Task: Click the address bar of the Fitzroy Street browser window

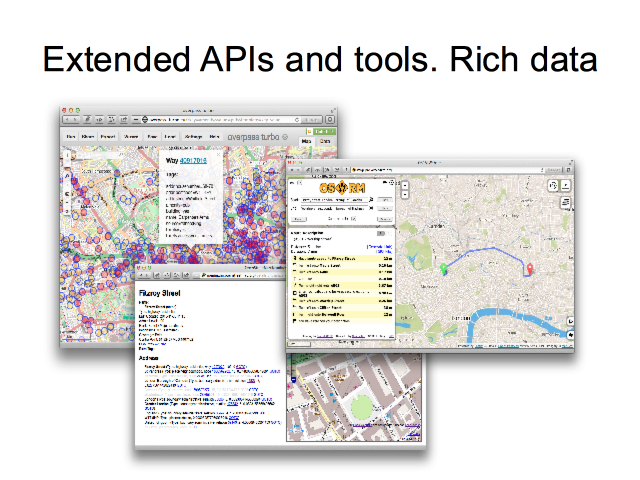Action: tap(241, 276)
